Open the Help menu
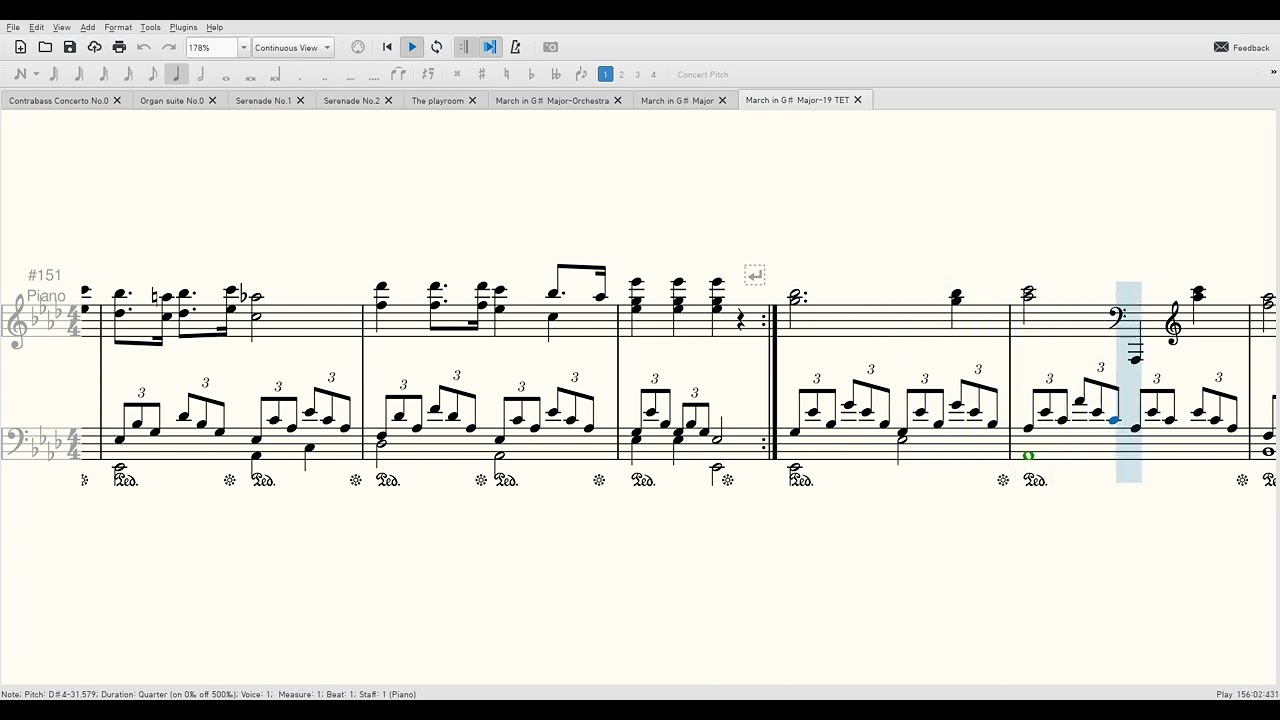 pyautogui.click(x=214, y=27)
